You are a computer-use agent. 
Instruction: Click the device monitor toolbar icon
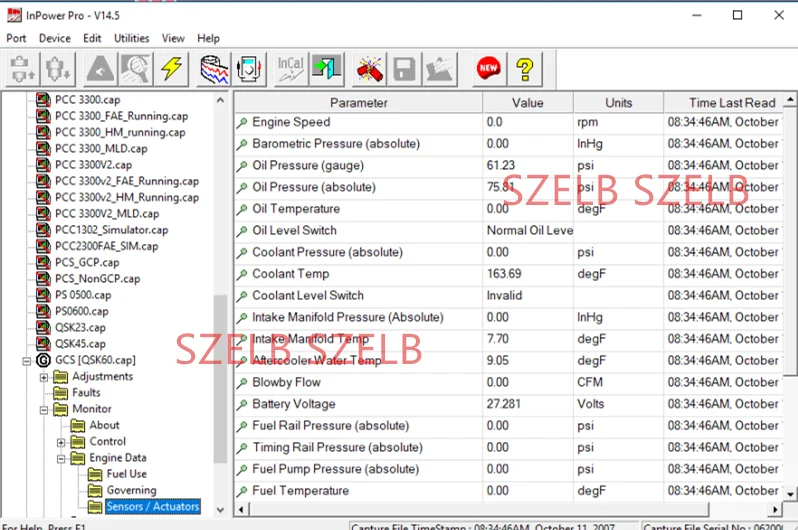tap(249, 68)
